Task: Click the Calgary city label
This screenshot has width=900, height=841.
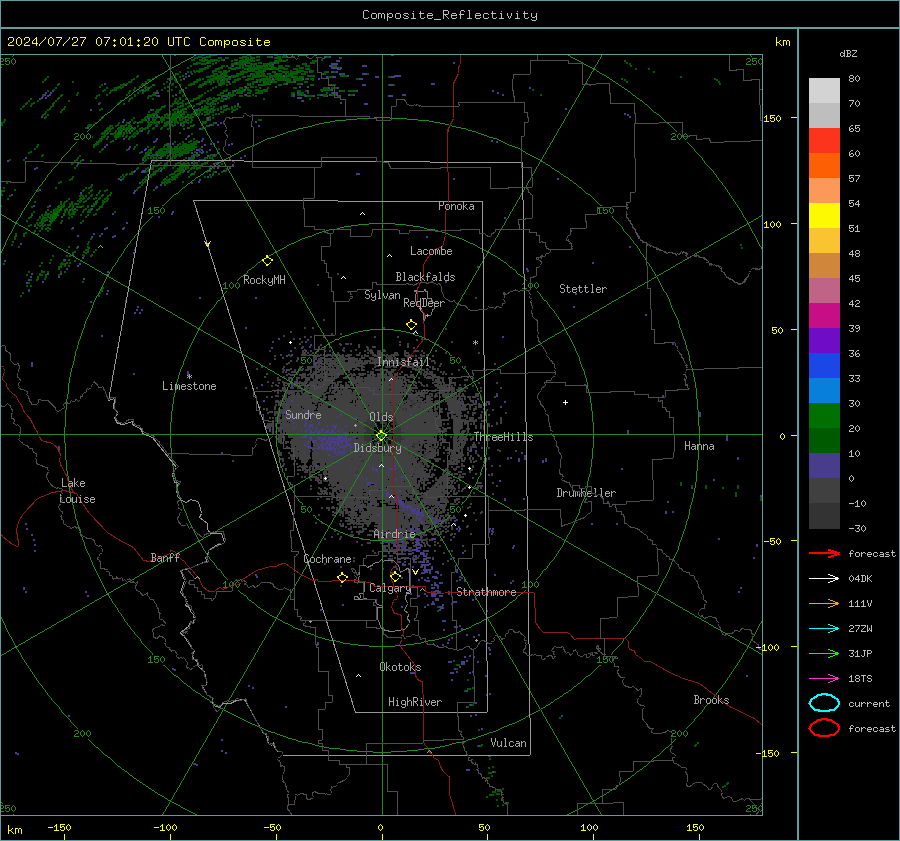Action: point(390,588)
